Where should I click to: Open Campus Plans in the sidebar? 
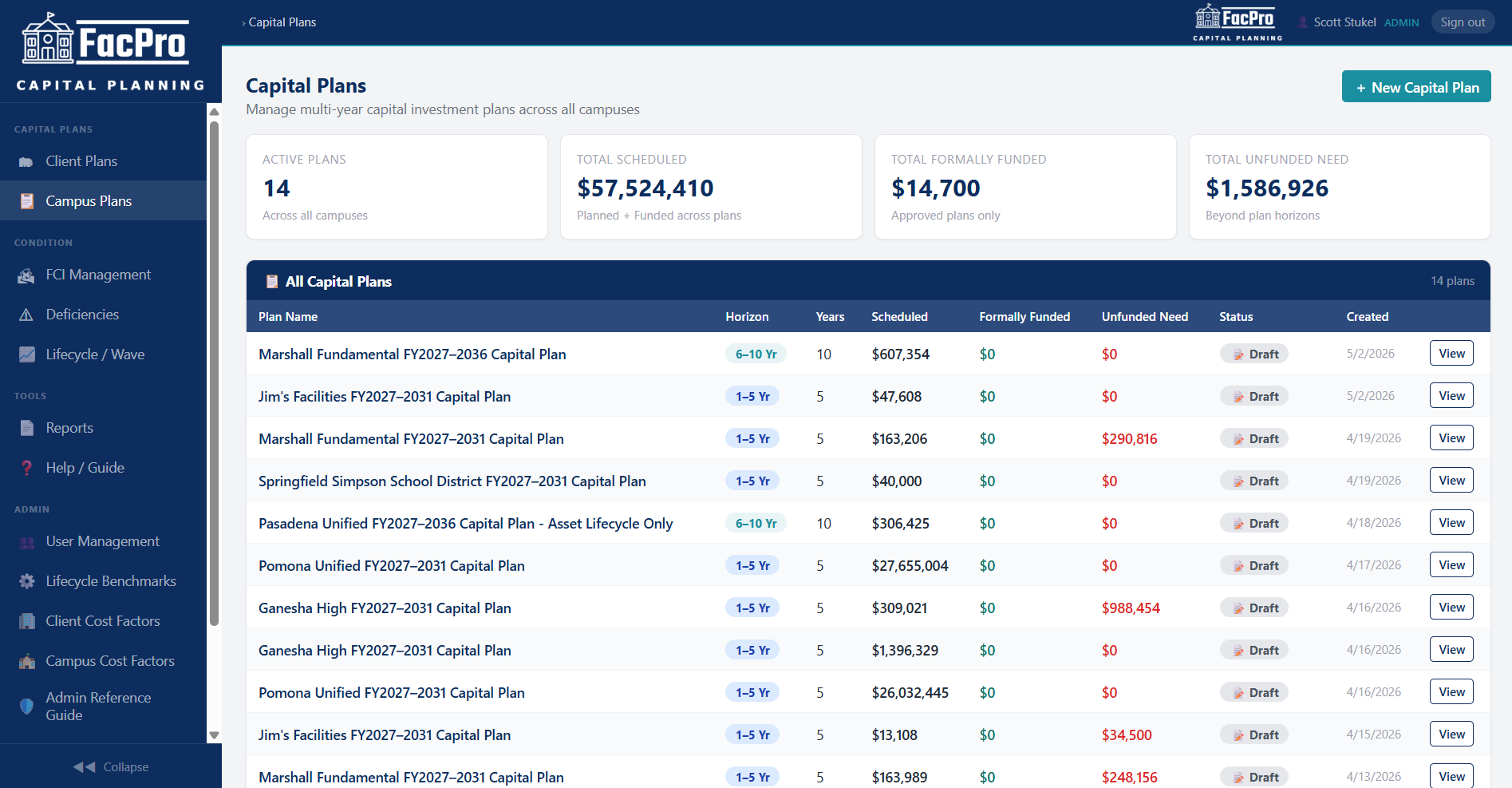[x=103, y=201]
